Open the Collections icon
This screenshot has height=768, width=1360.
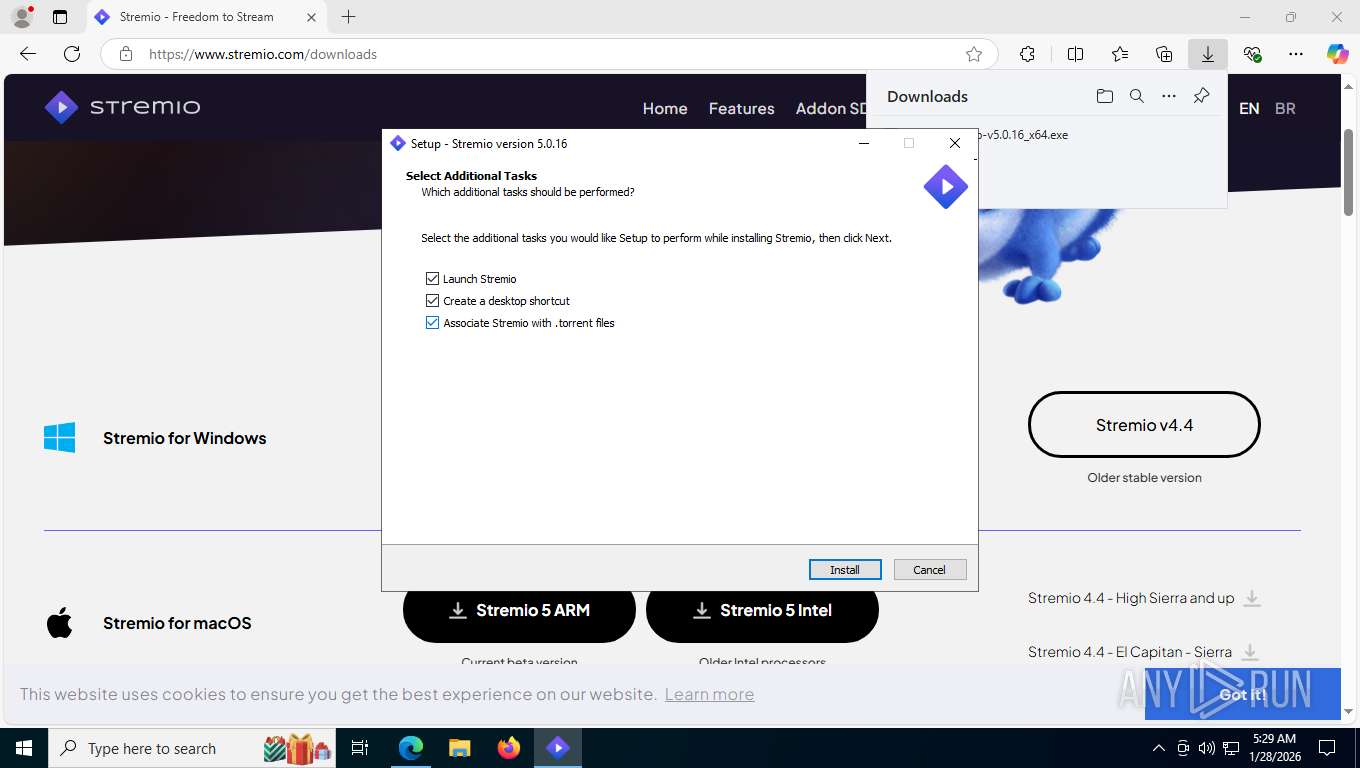[1164, 54]
